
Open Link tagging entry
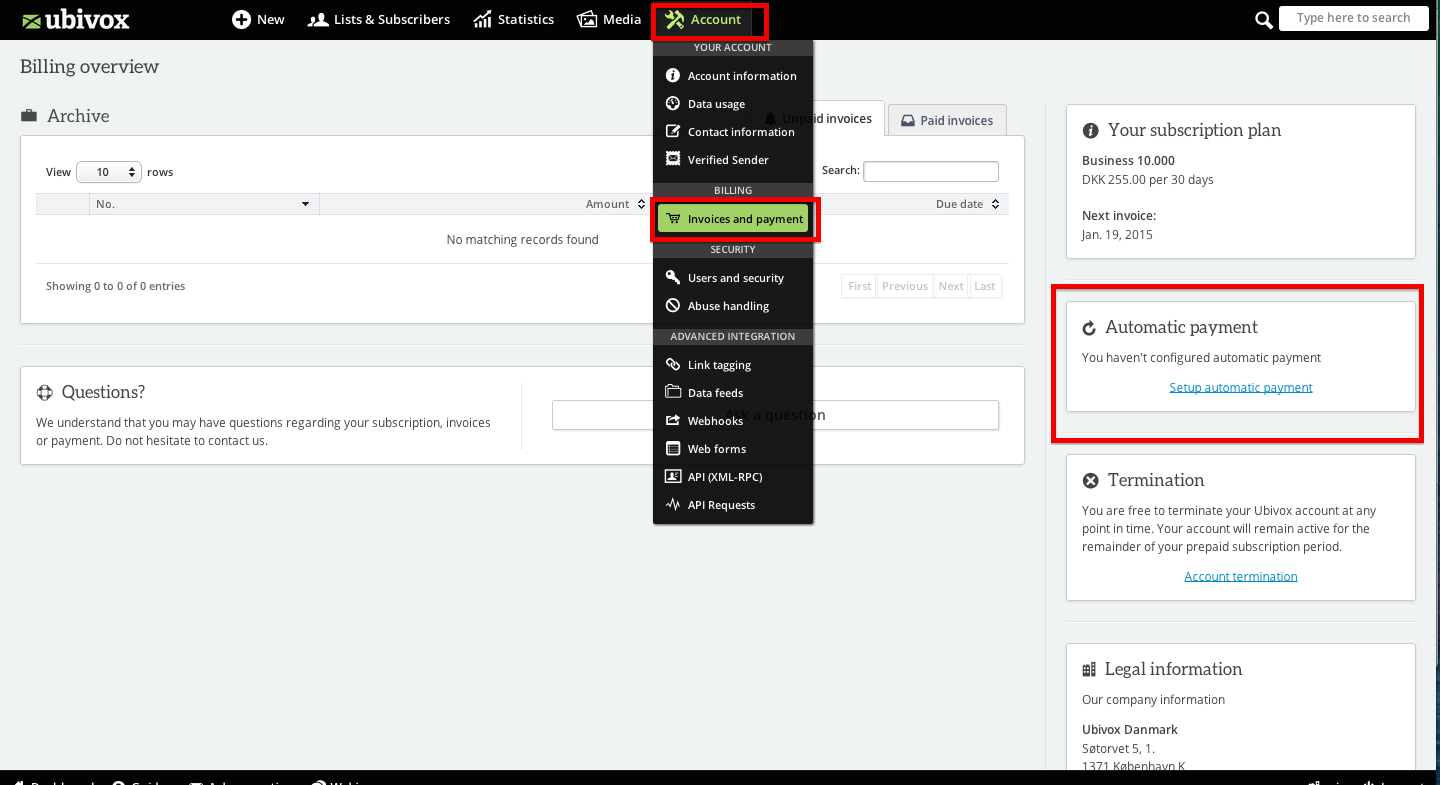point(733,365)
